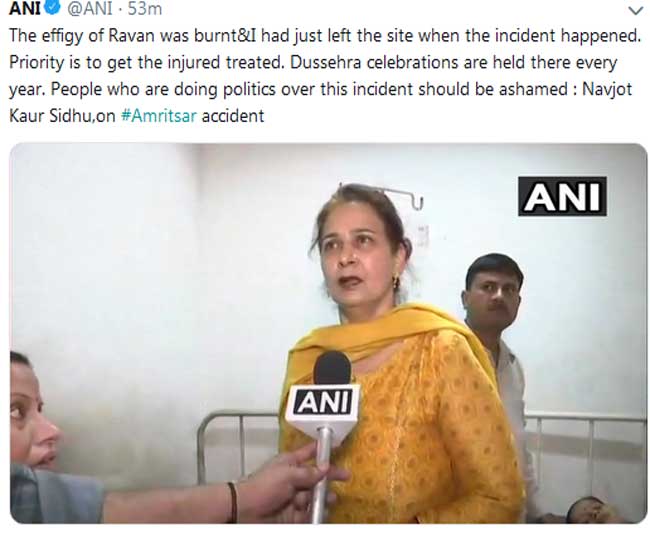Click the black microphone foam head
Image resolution: width=650 pixels, height=540 pixels.
[332, 368]
